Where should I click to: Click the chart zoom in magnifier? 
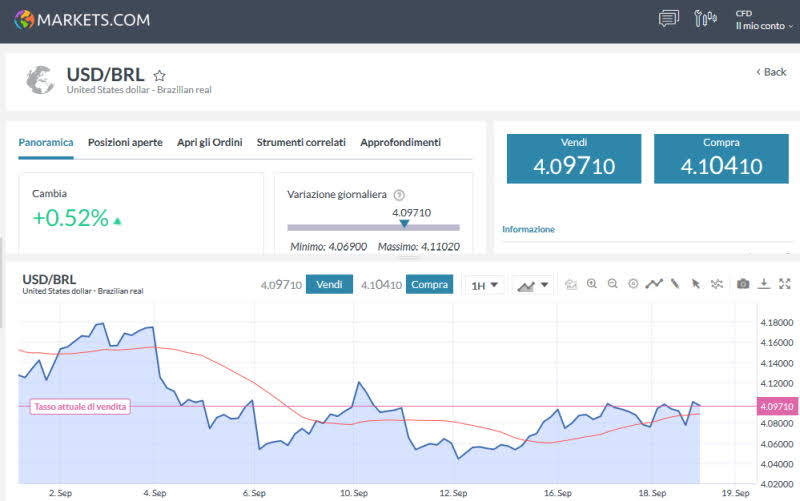[x=592, y=284]
